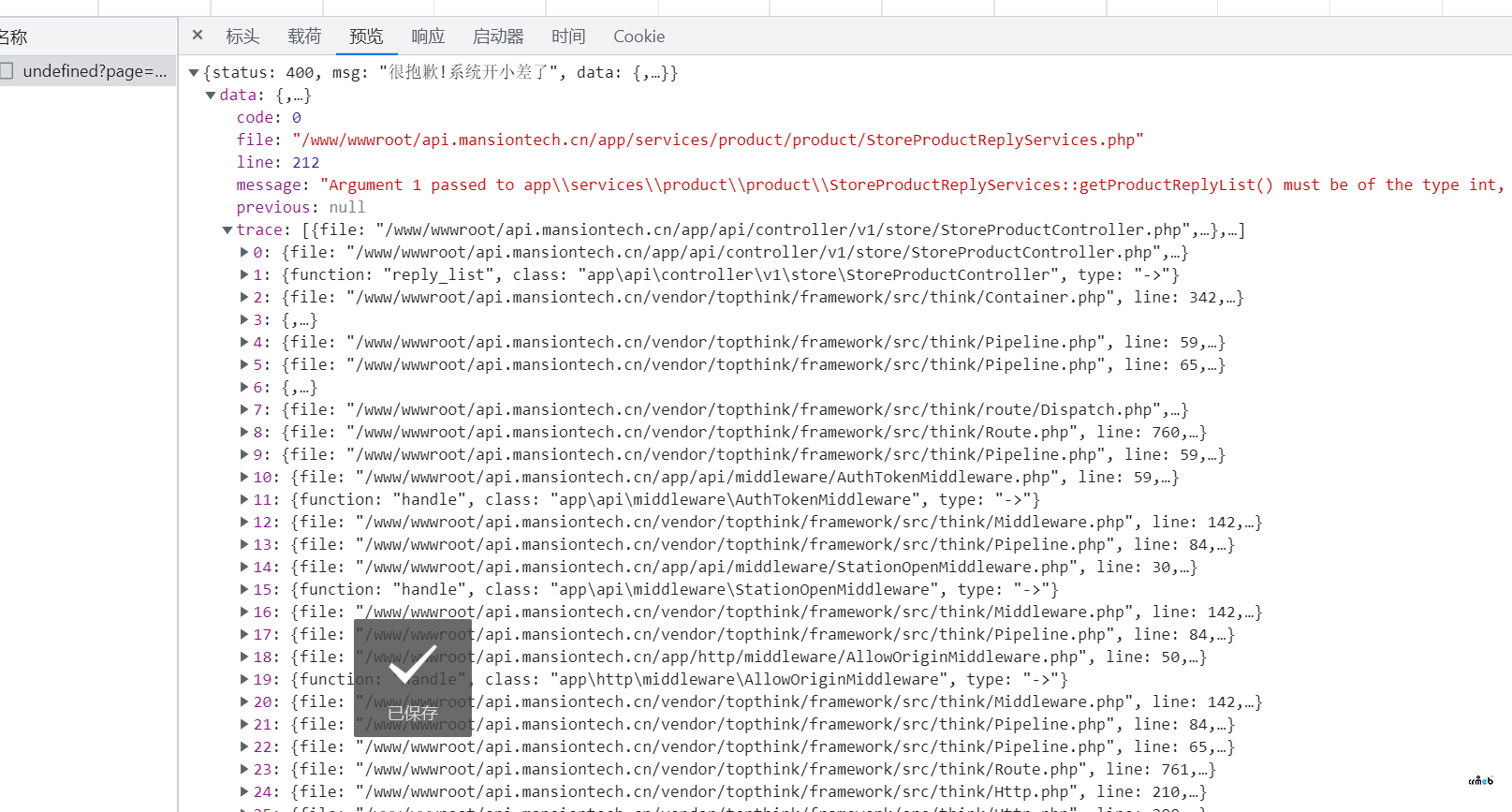
Task: Switch to the 响应 (Response) tab
Action: click(x=428, y=37)
